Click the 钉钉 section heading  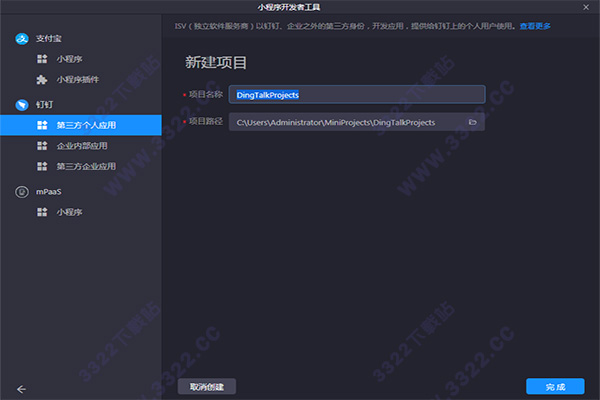pos(44,104)
